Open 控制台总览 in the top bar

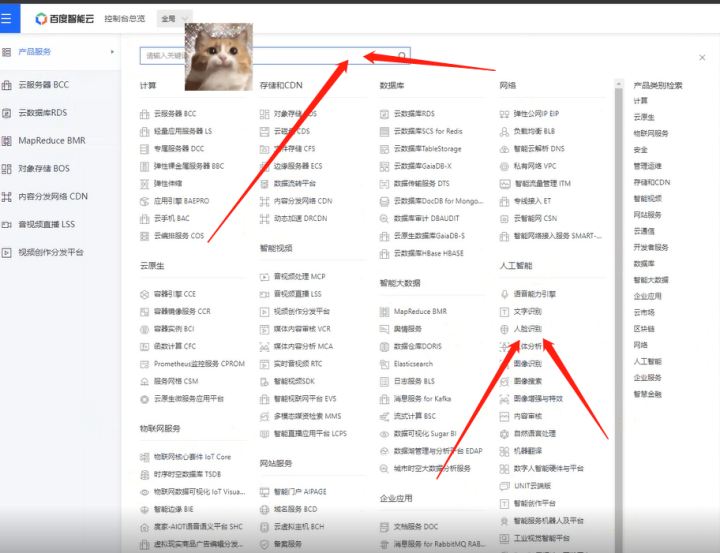click(124, 19)
